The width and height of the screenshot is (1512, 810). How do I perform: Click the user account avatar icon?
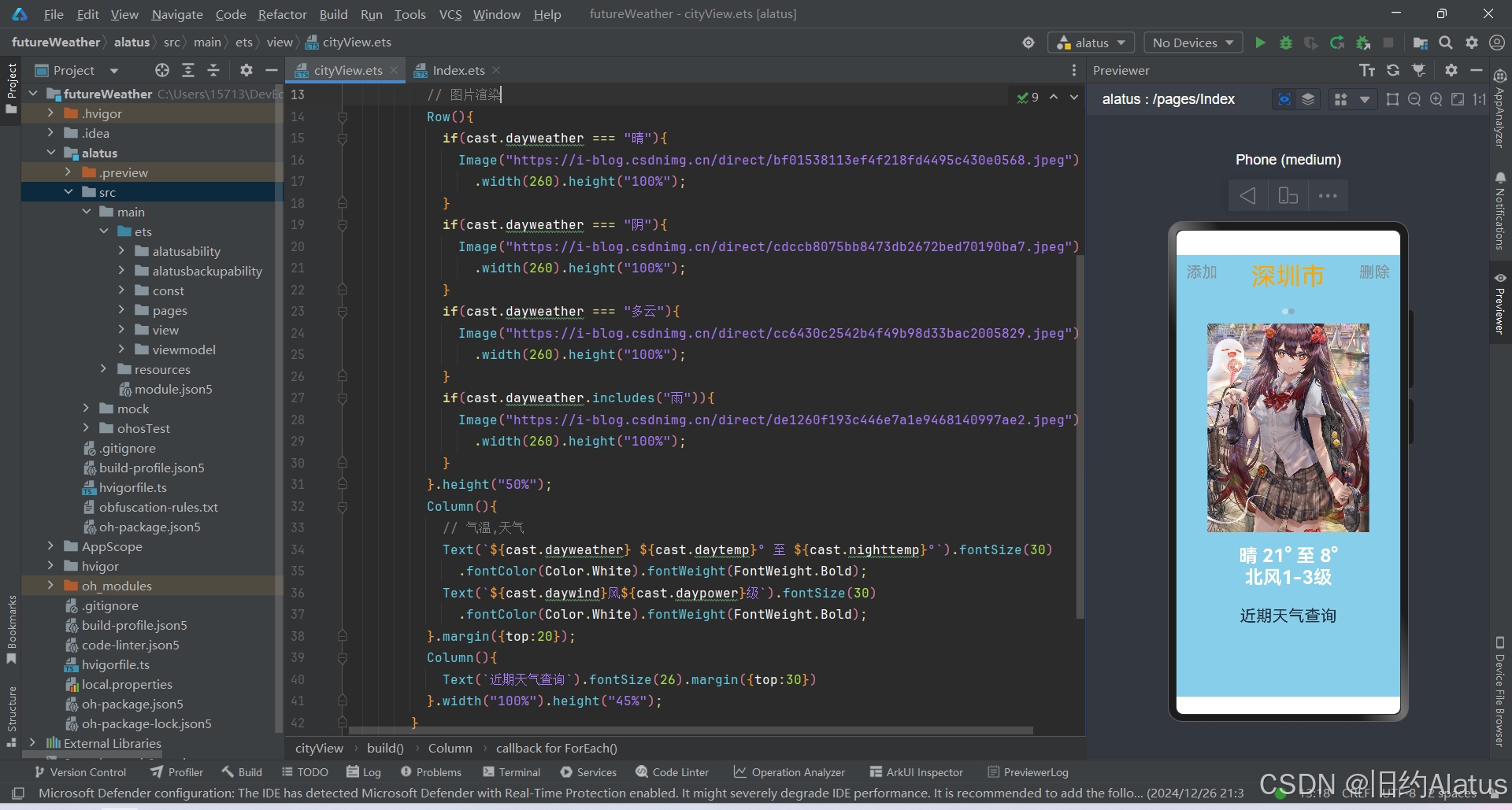click(1497, 43)
